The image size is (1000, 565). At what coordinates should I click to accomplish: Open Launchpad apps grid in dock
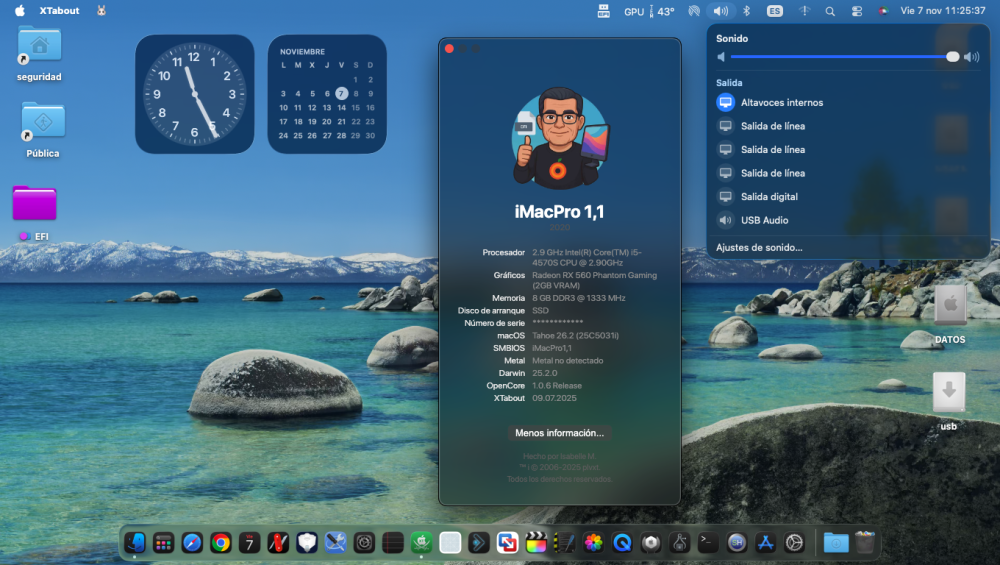click(x=163, y=543)
